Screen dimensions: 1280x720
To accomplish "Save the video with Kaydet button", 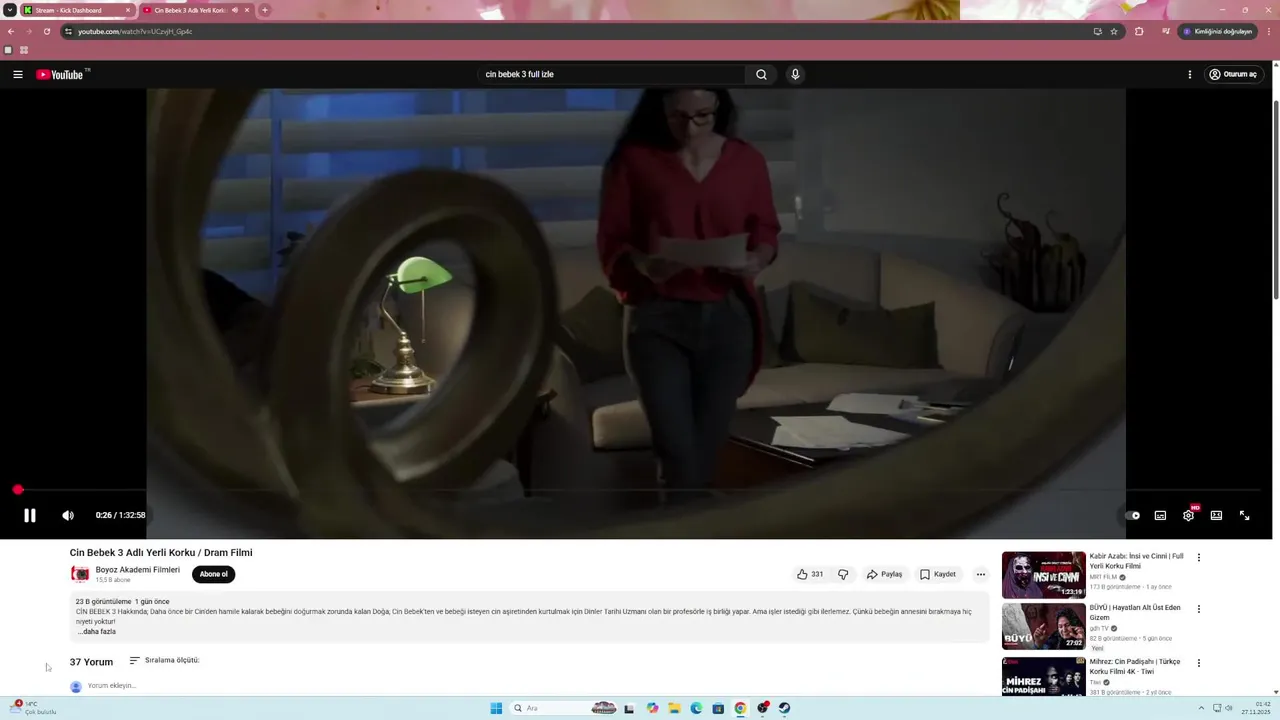I will coord(938,574).
